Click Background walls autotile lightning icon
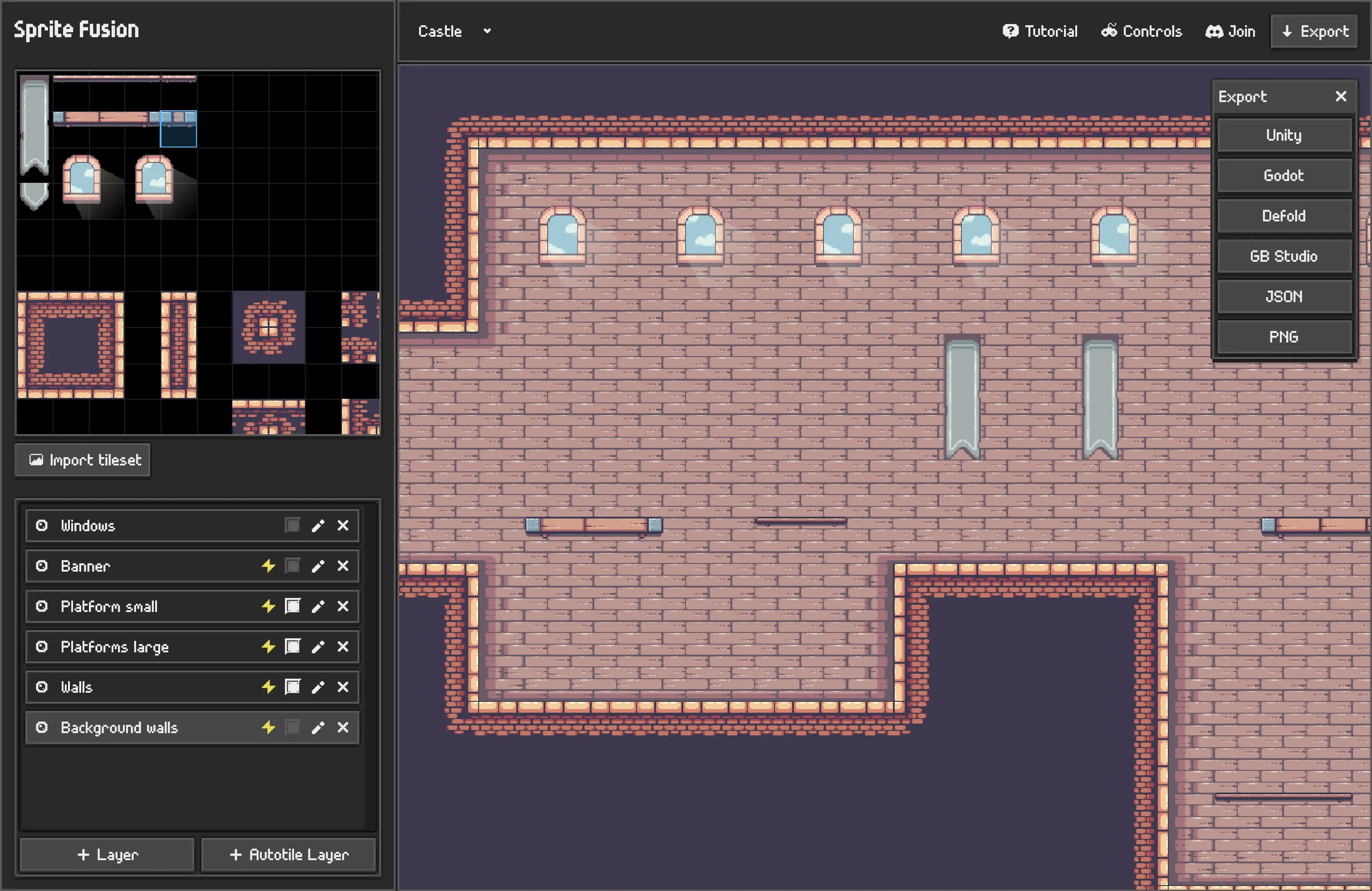1372x891 pixels. 268,727
